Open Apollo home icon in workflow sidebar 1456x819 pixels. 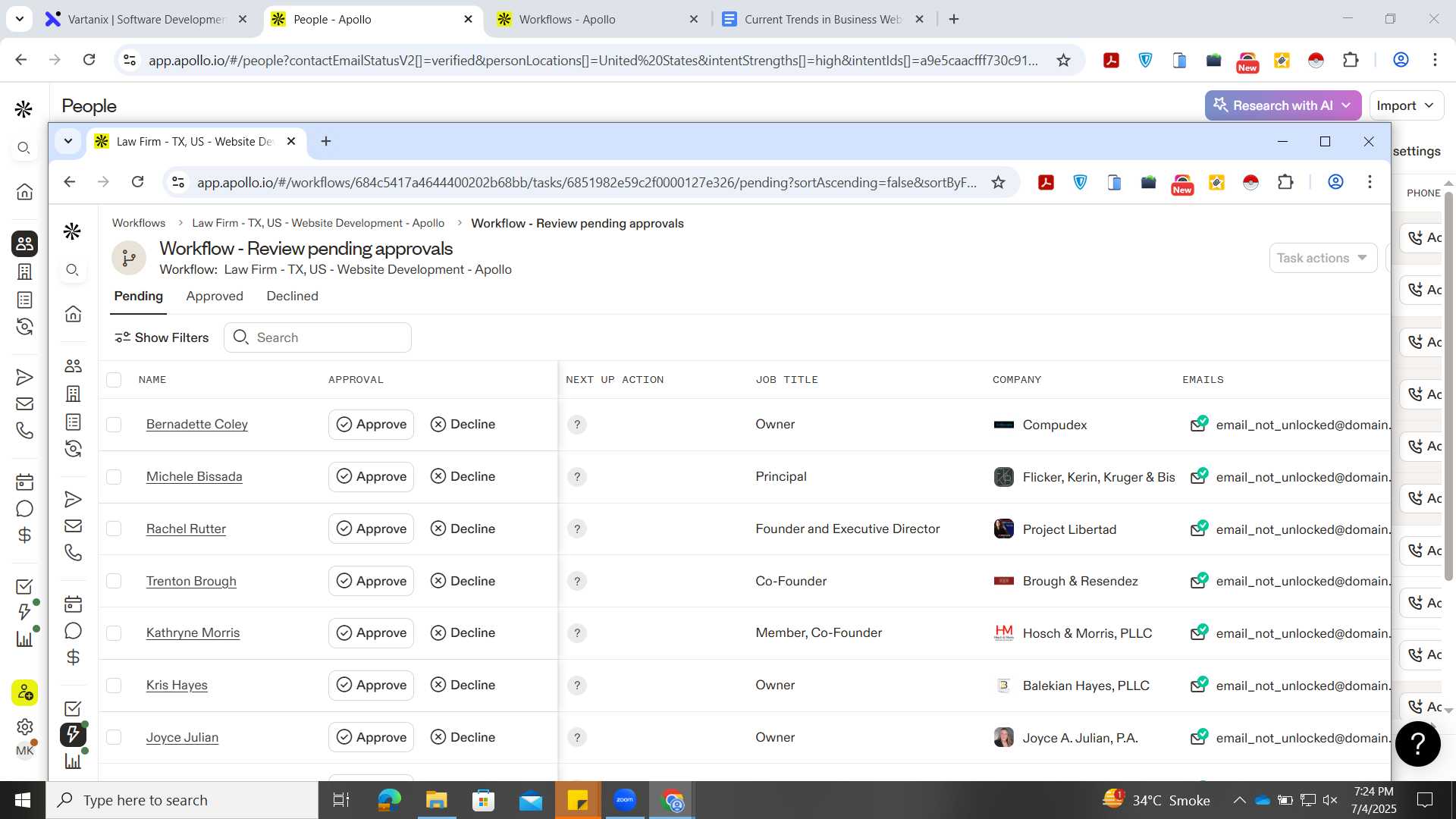(x=73, y=314)
